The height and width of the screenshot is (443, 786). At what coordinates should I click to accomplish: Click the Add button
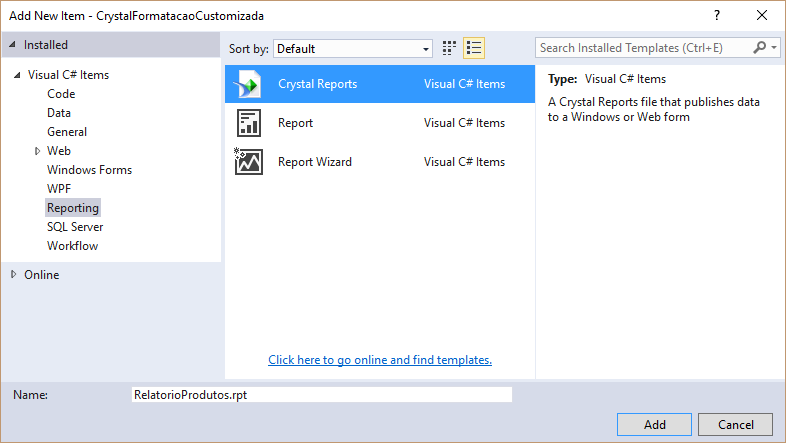pos(654,424)
